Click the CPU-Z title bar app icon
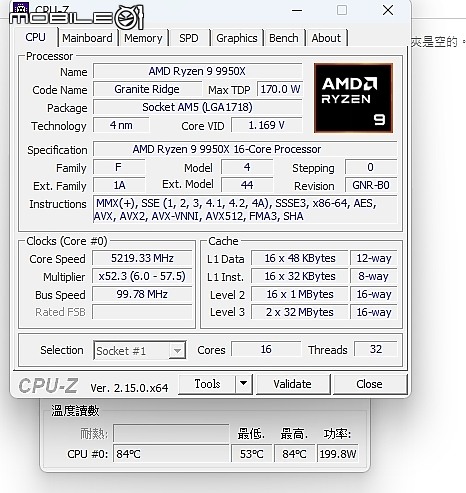This screenshot has height=493, width=466. 21,9
